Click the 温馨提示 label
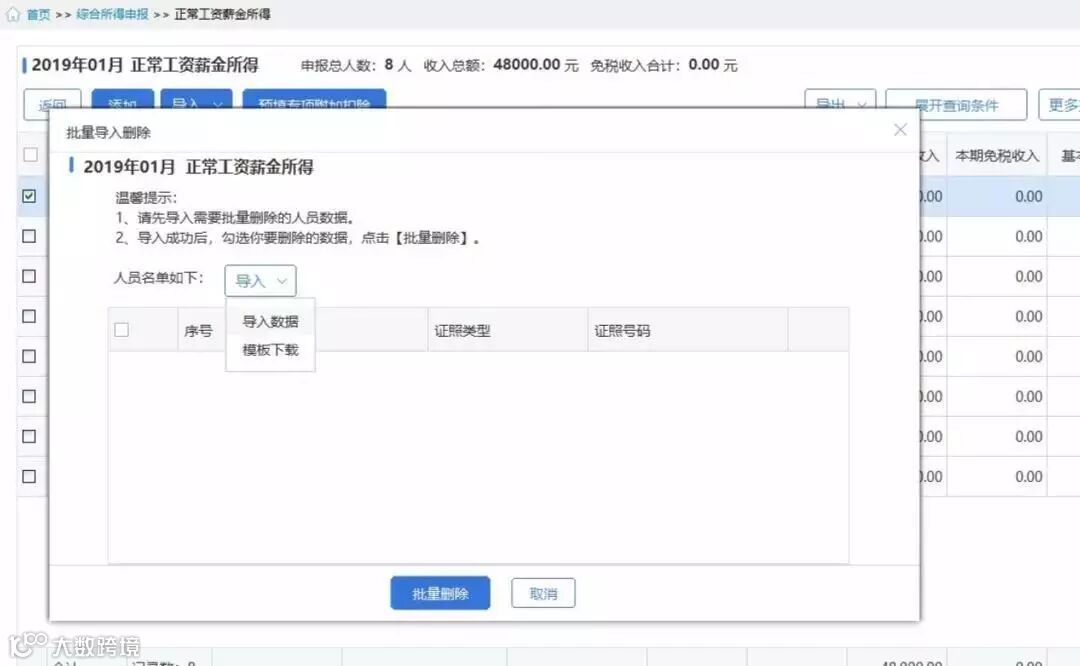Image resolution: width=1080 pixels, height=666 pixels. tap(146, 198)
